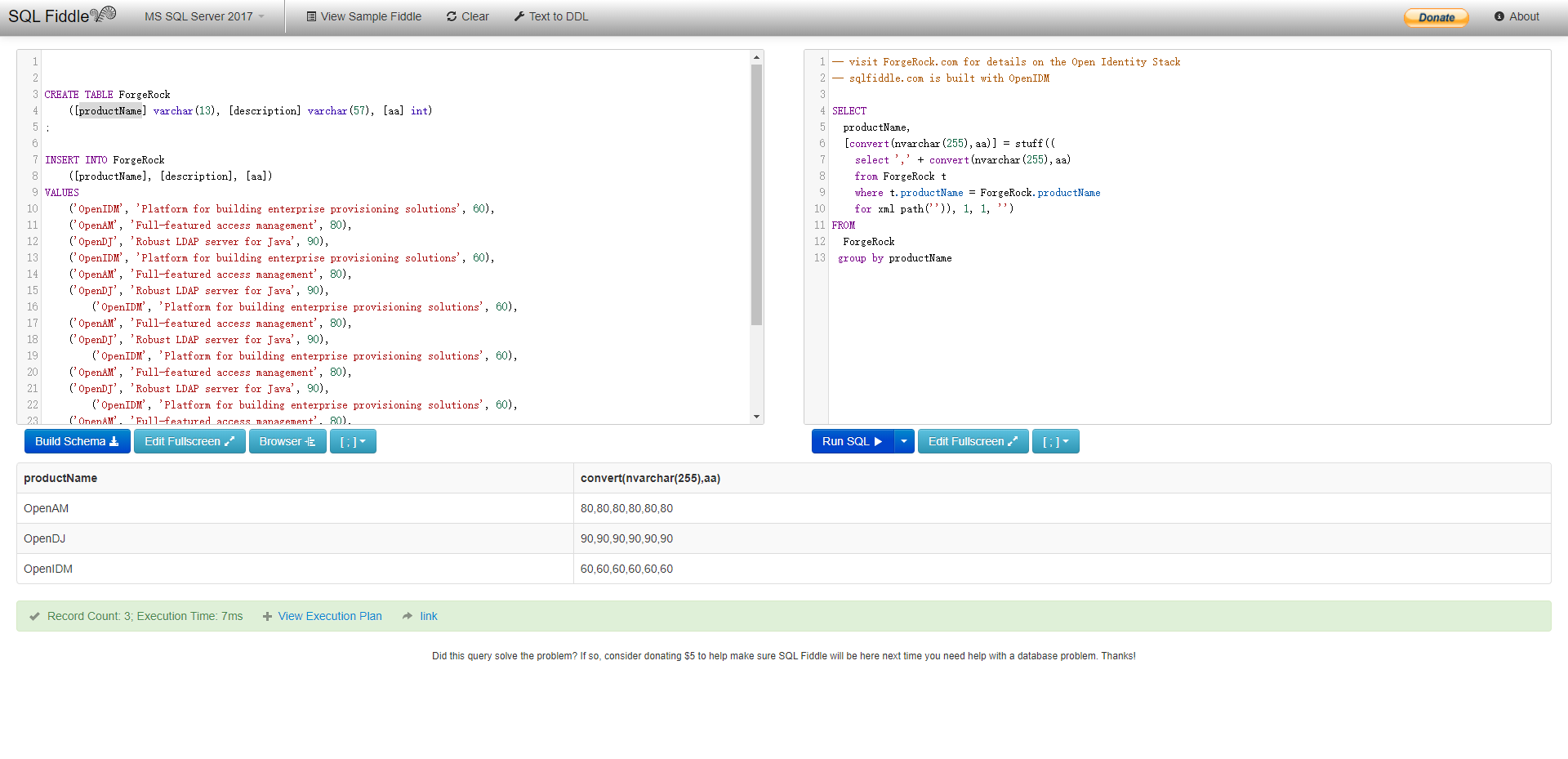Image resolution: width=1568 pixels, height=759 pixels.
Task: Click the 60,60,60,60,60,60 value cell
Action: (1062, 569)
